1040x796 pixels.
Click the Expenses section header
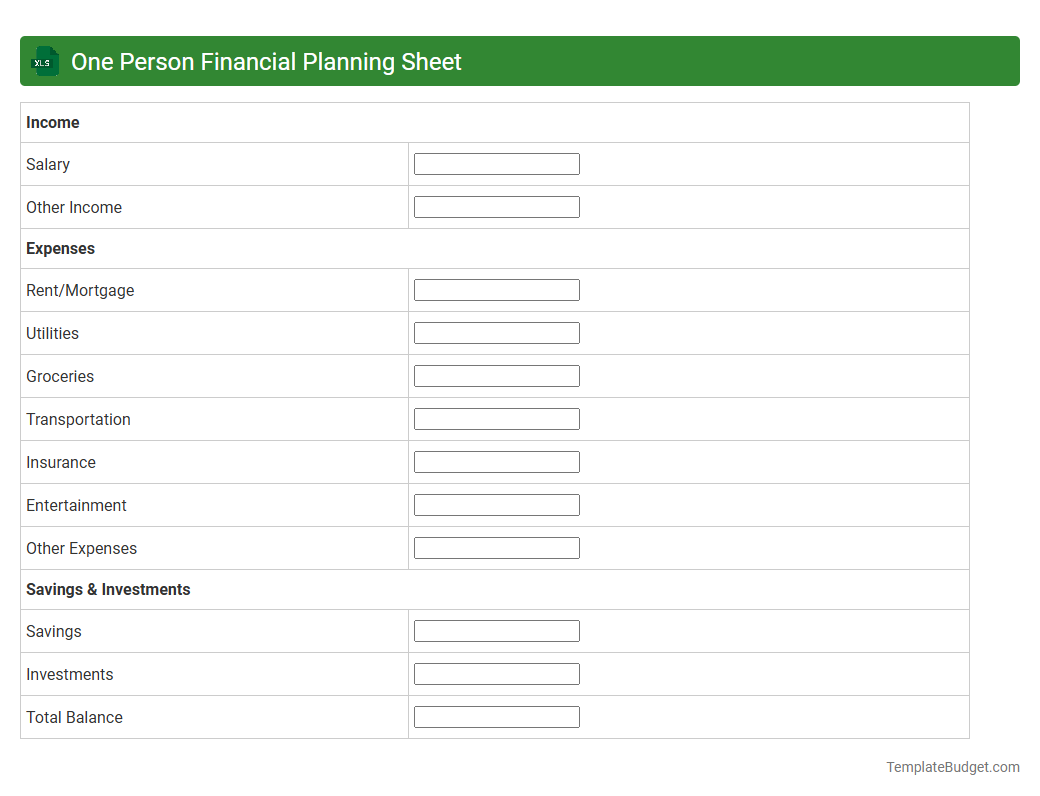click(x=60, y=248)
